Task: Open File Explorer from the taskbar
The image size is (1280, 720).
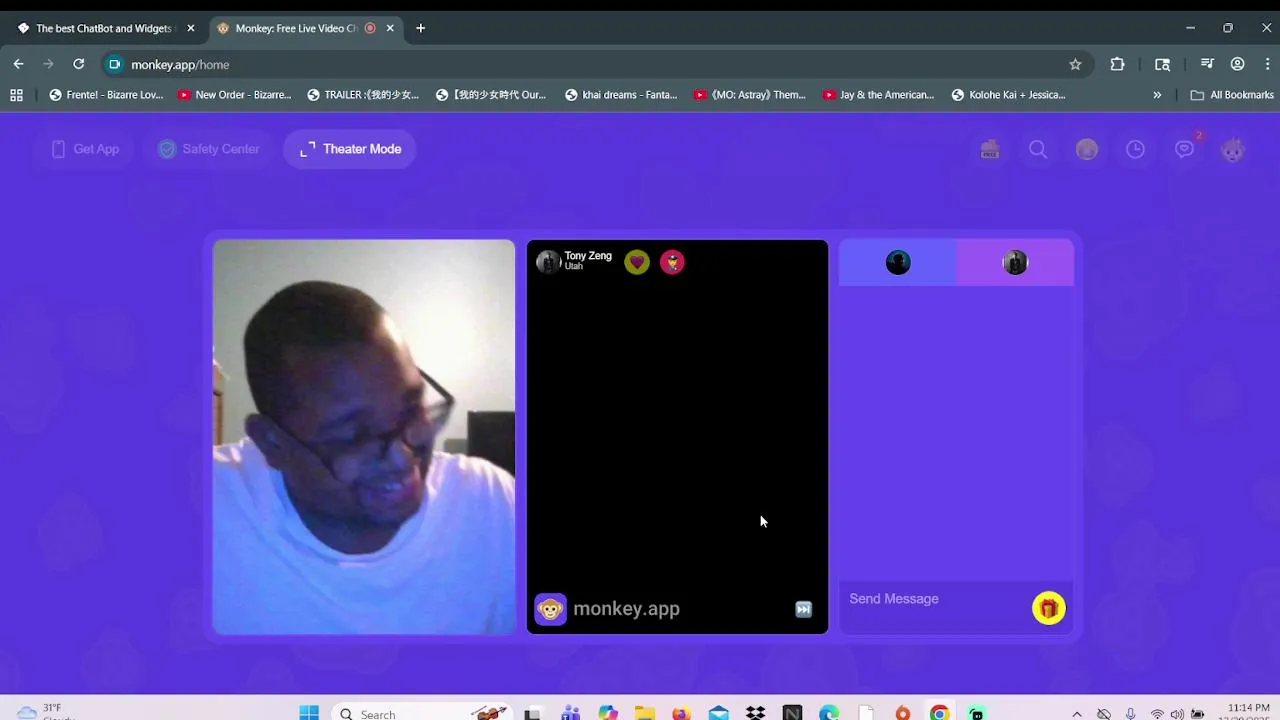Action: [645, 713]
